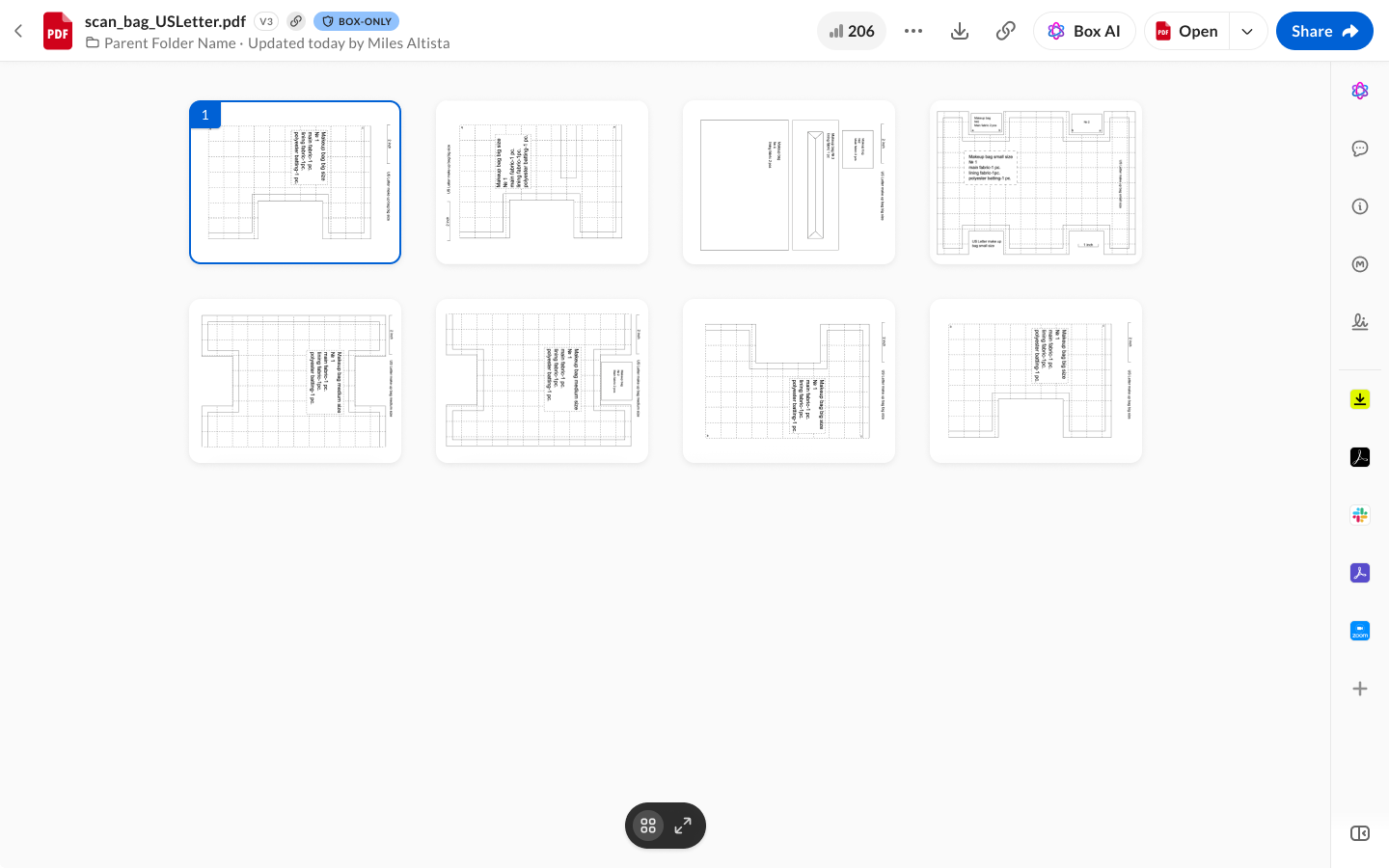Open the purple Adobe Sign integration
The width and height of the screenshot is (1389, 868).
click(1360, 573)
